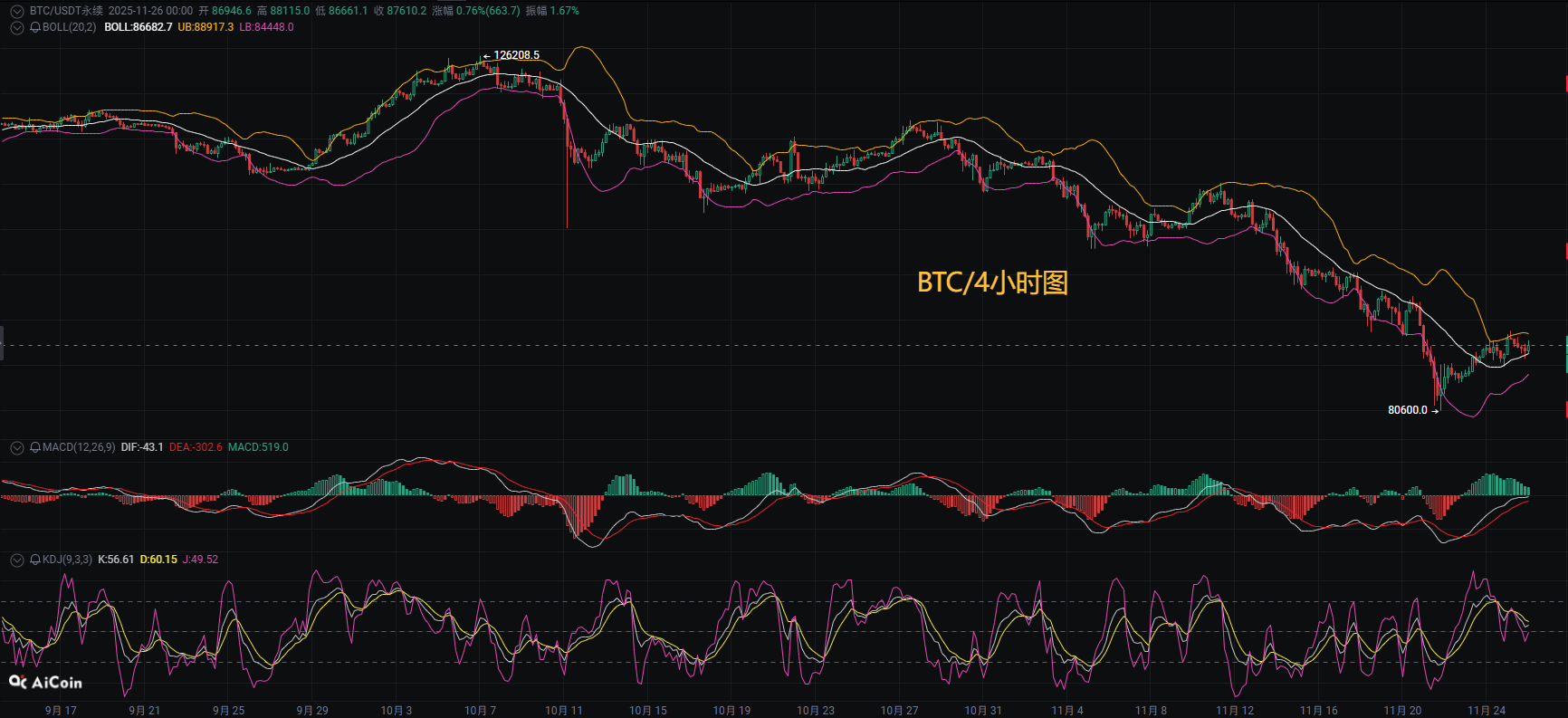The width and height of the screenshot is (1568, 718).
Task: Click the BOLL indicator alert bell
Action: point(35,27)
